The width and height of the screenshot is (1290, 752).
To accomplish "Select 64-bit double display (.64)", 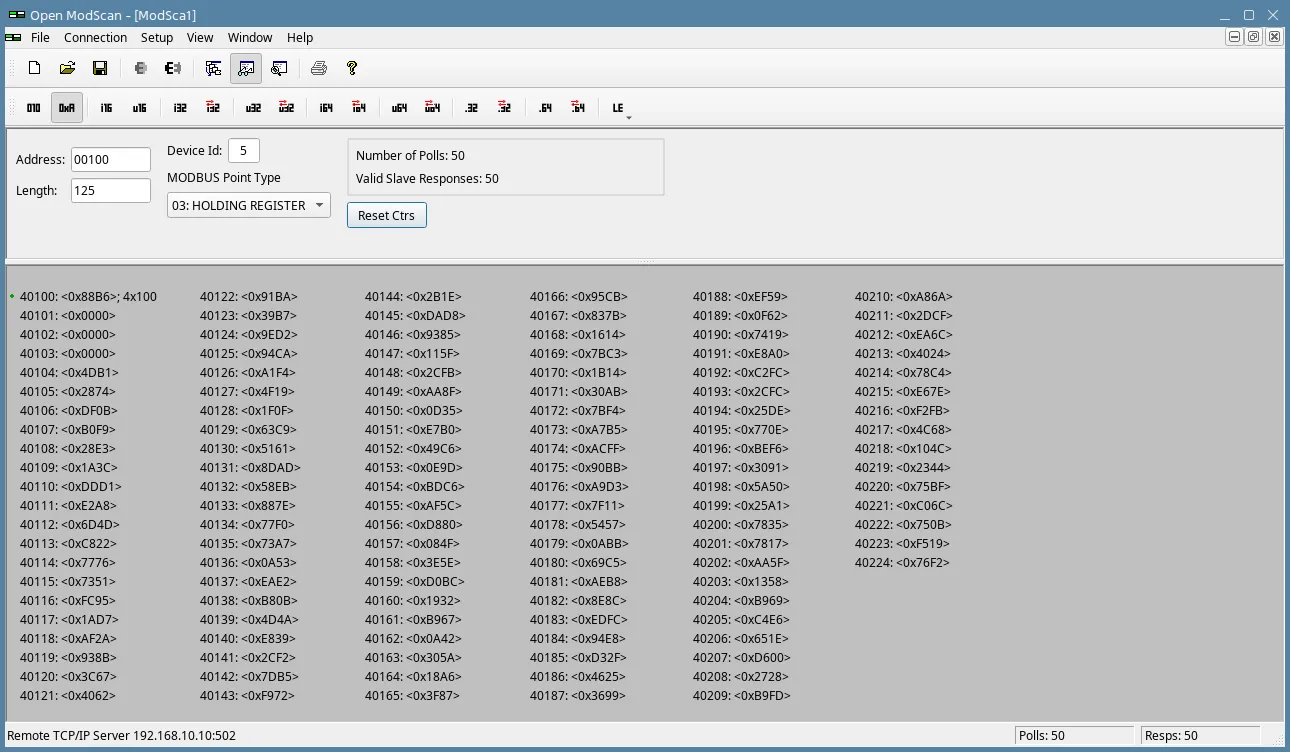I will tap(544, 107).
